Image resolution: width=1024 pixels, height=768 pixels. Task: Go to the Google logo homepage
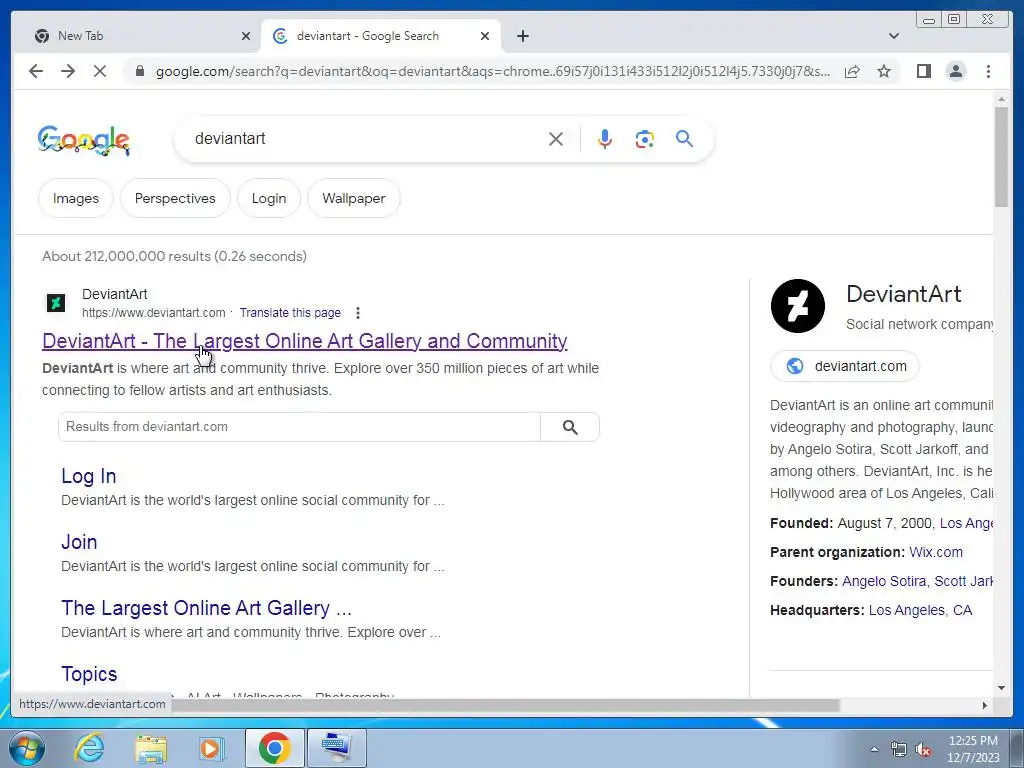click(x=84, y=140)
